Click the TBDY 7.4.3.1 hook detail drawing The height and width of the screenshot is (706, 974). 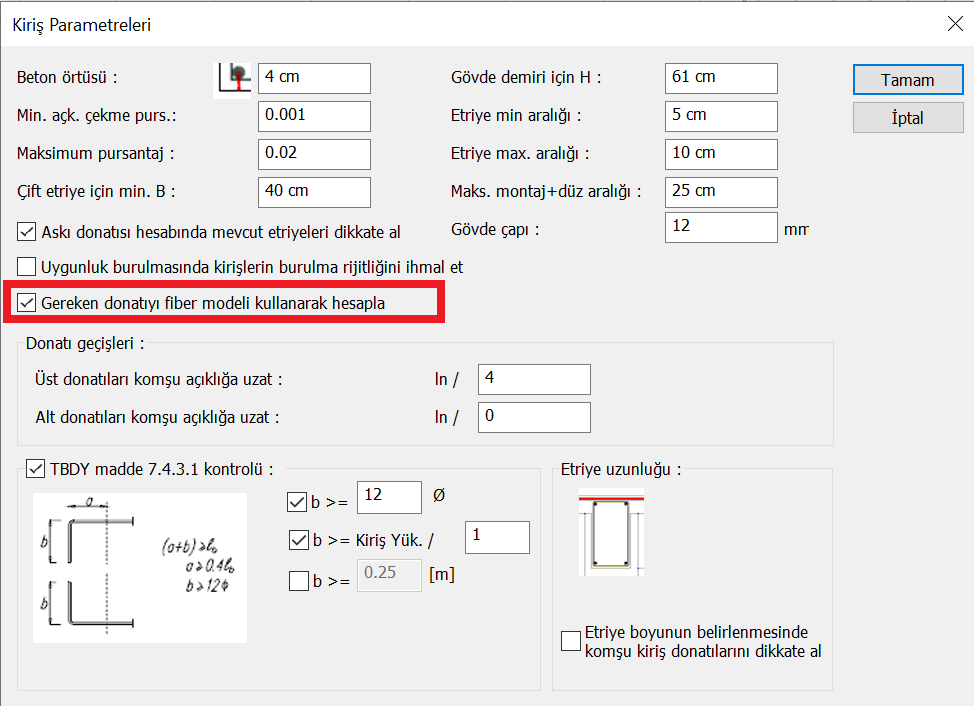tap(139, 567)
